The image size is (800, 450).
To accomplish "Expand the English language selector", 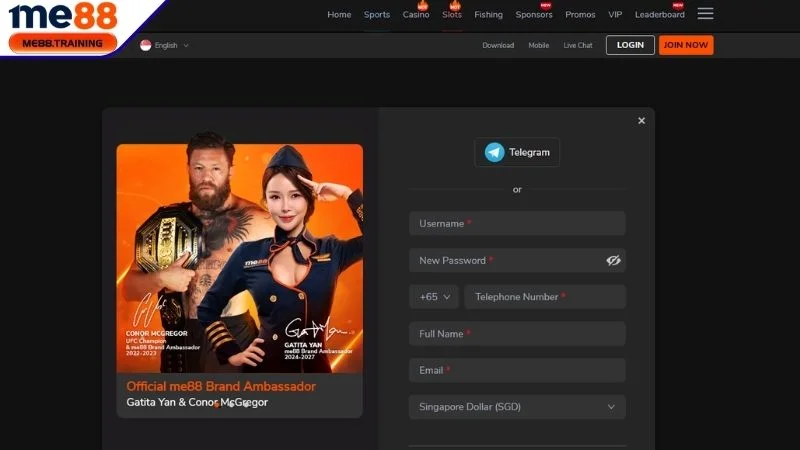I will (x=172, y=45).
